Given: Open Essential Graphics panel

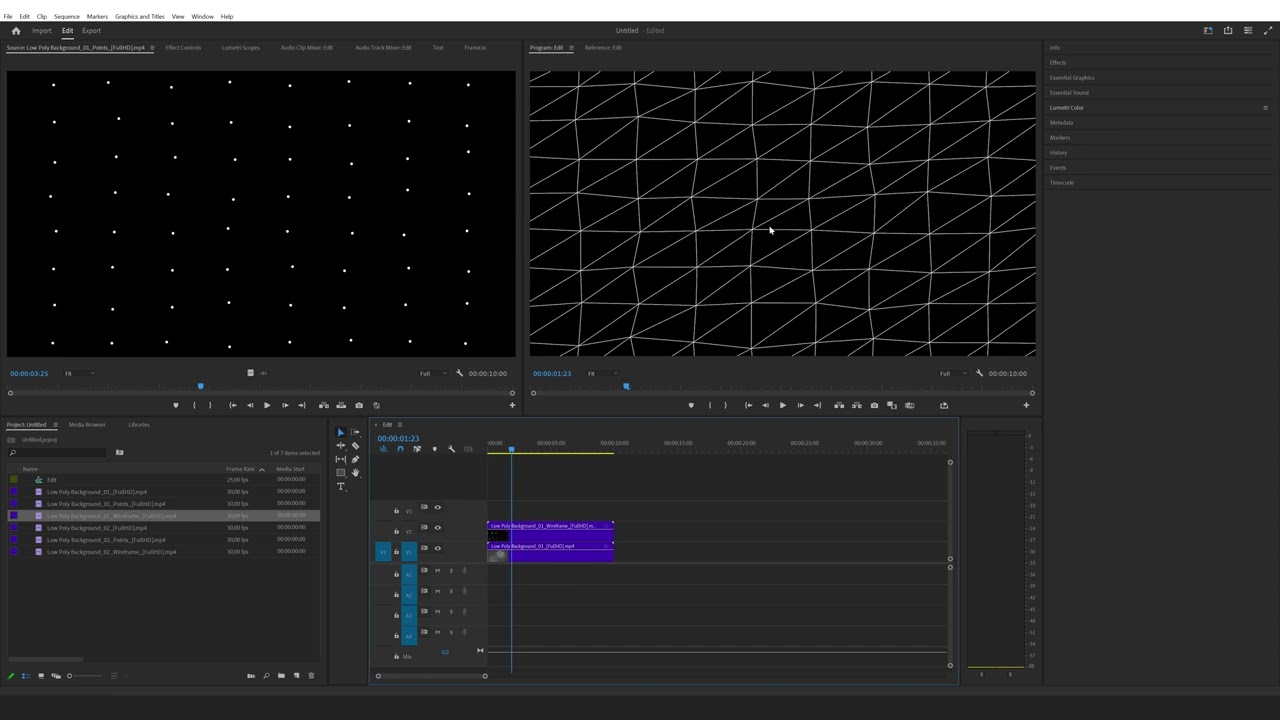Looking at the screenshot, I should (x=1072, y=77).
